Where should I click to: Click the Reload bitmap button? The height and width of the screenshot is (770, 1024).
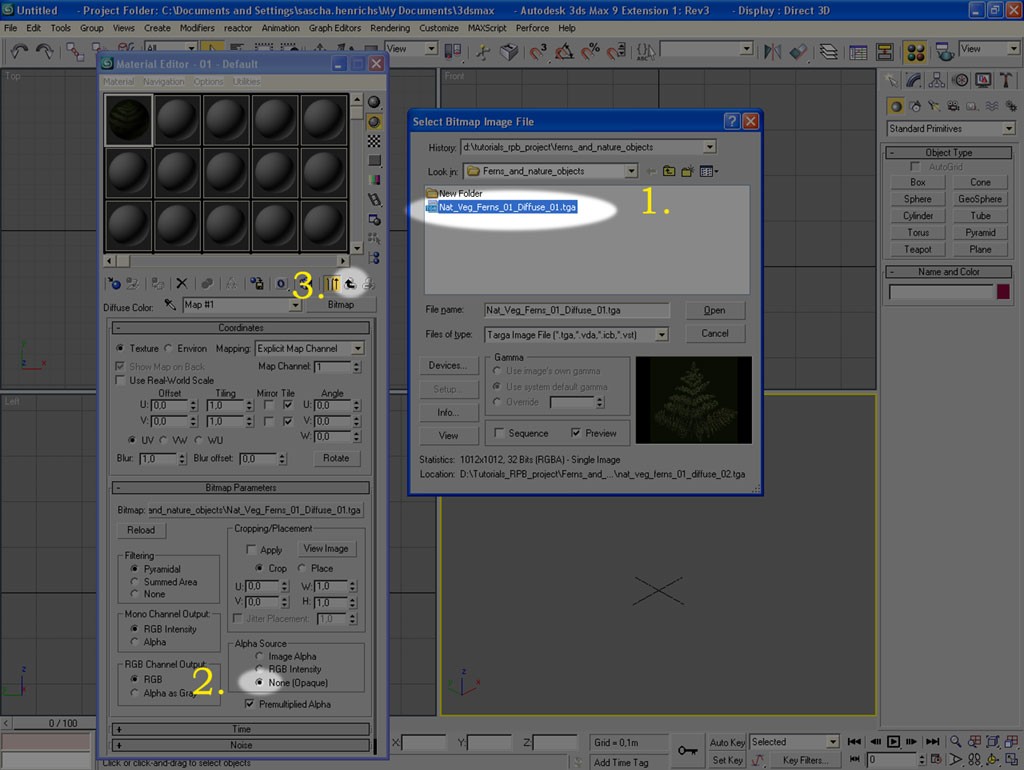[141, 530]
